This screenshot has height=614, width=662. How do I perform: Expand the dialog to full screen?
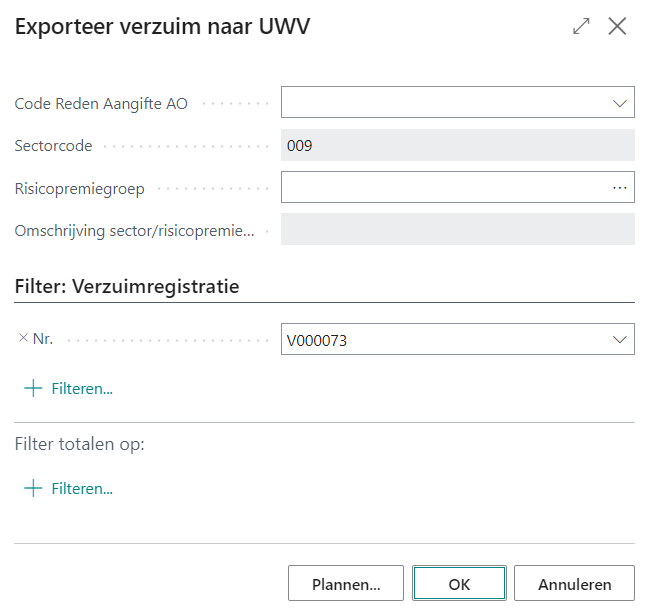click(581, 27)
